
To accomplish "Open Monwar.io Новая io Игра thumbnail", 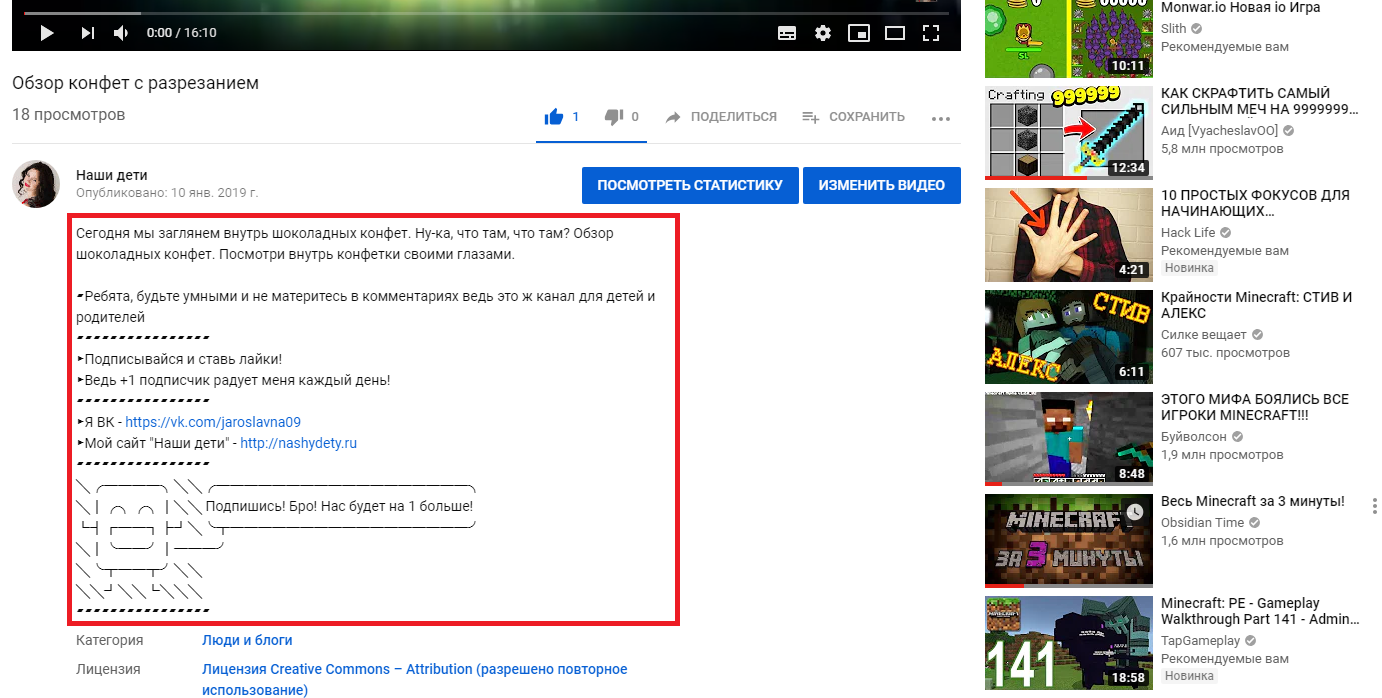I will pyautogui.click(x=1068, y=39).
